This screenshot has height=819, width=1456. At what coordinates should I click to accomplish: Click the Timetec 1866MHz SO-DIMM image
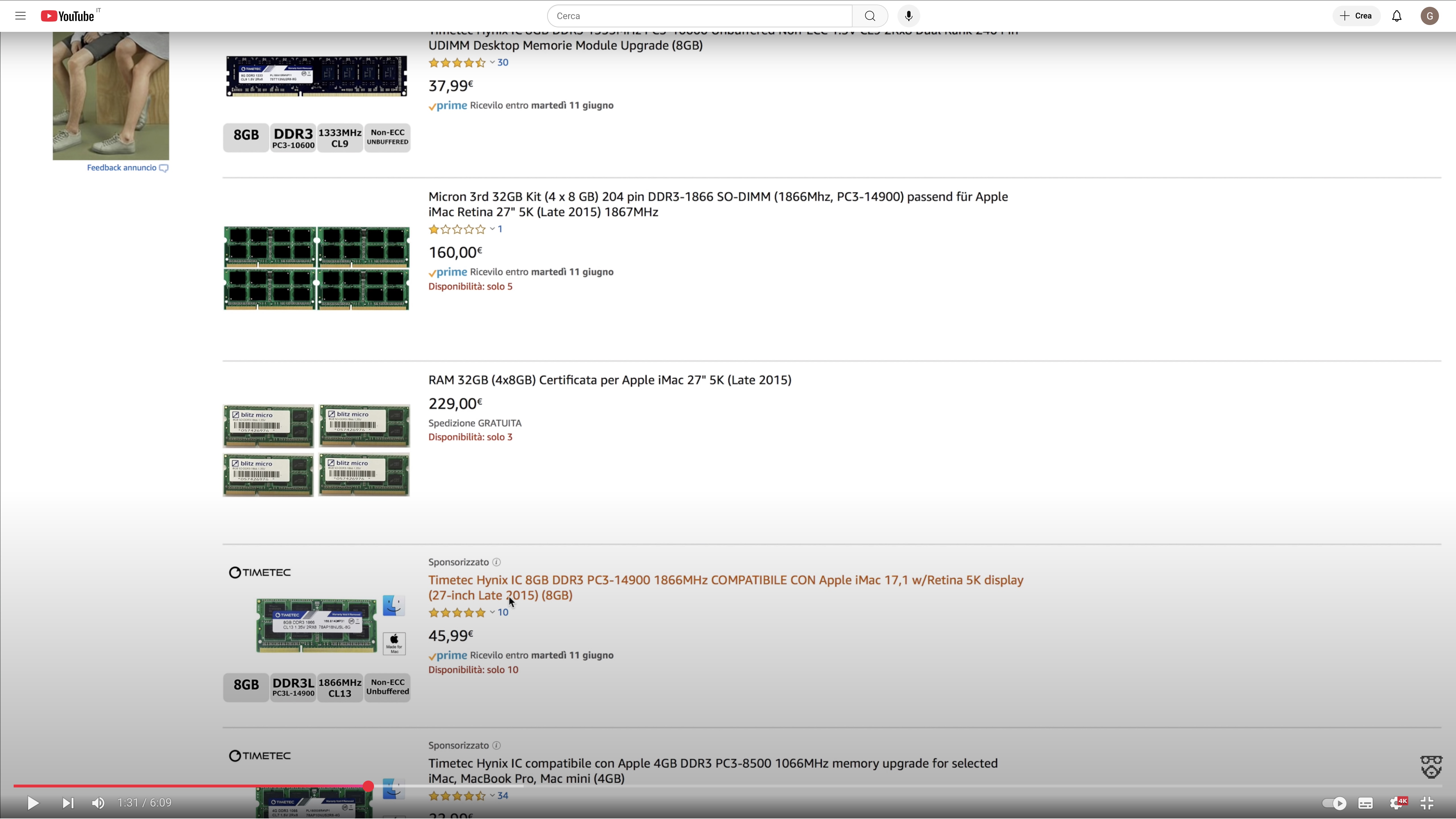point(317,626)
